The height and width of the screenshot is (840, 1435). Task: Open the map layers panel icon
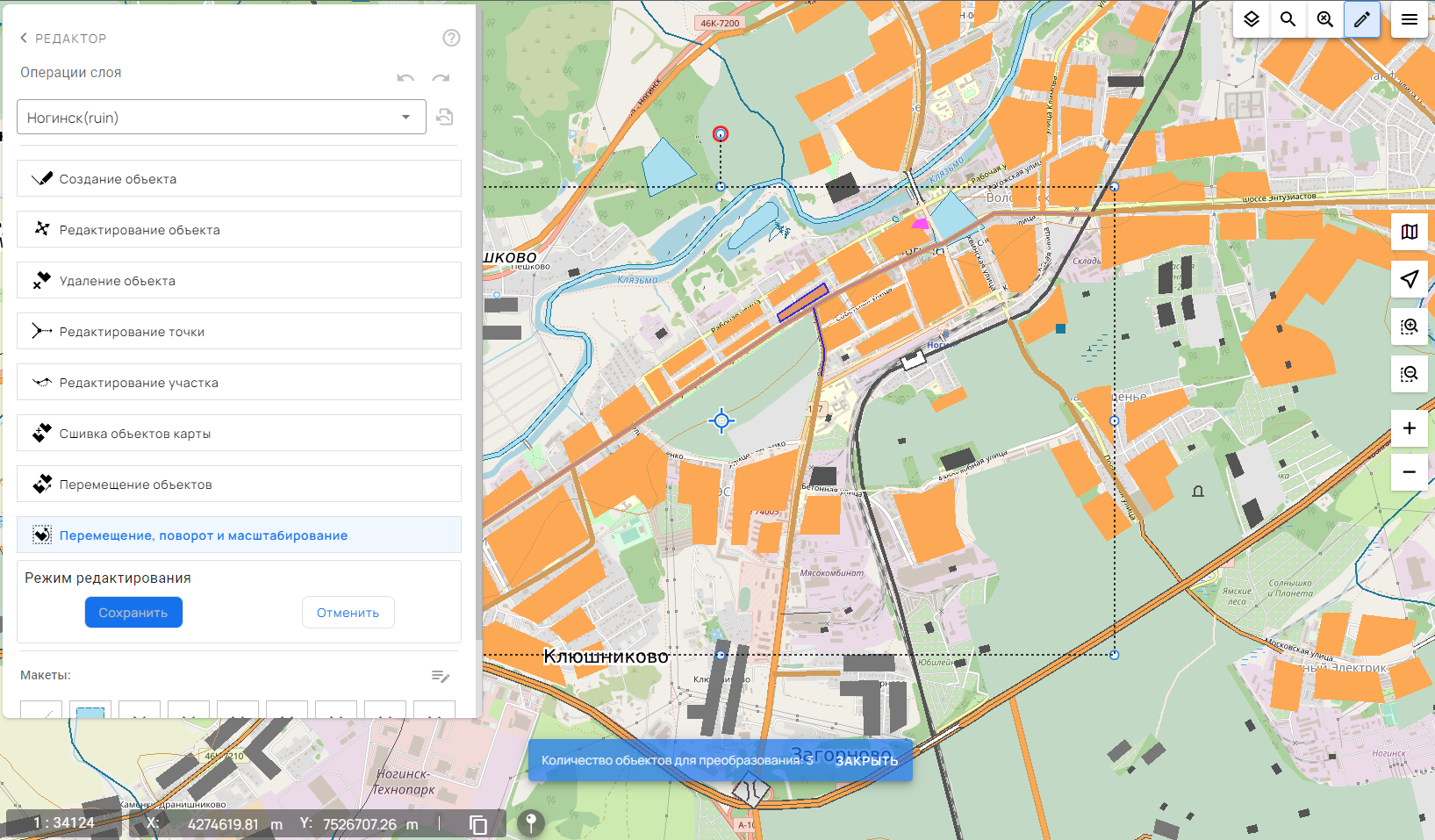[x=1252, y=19]
